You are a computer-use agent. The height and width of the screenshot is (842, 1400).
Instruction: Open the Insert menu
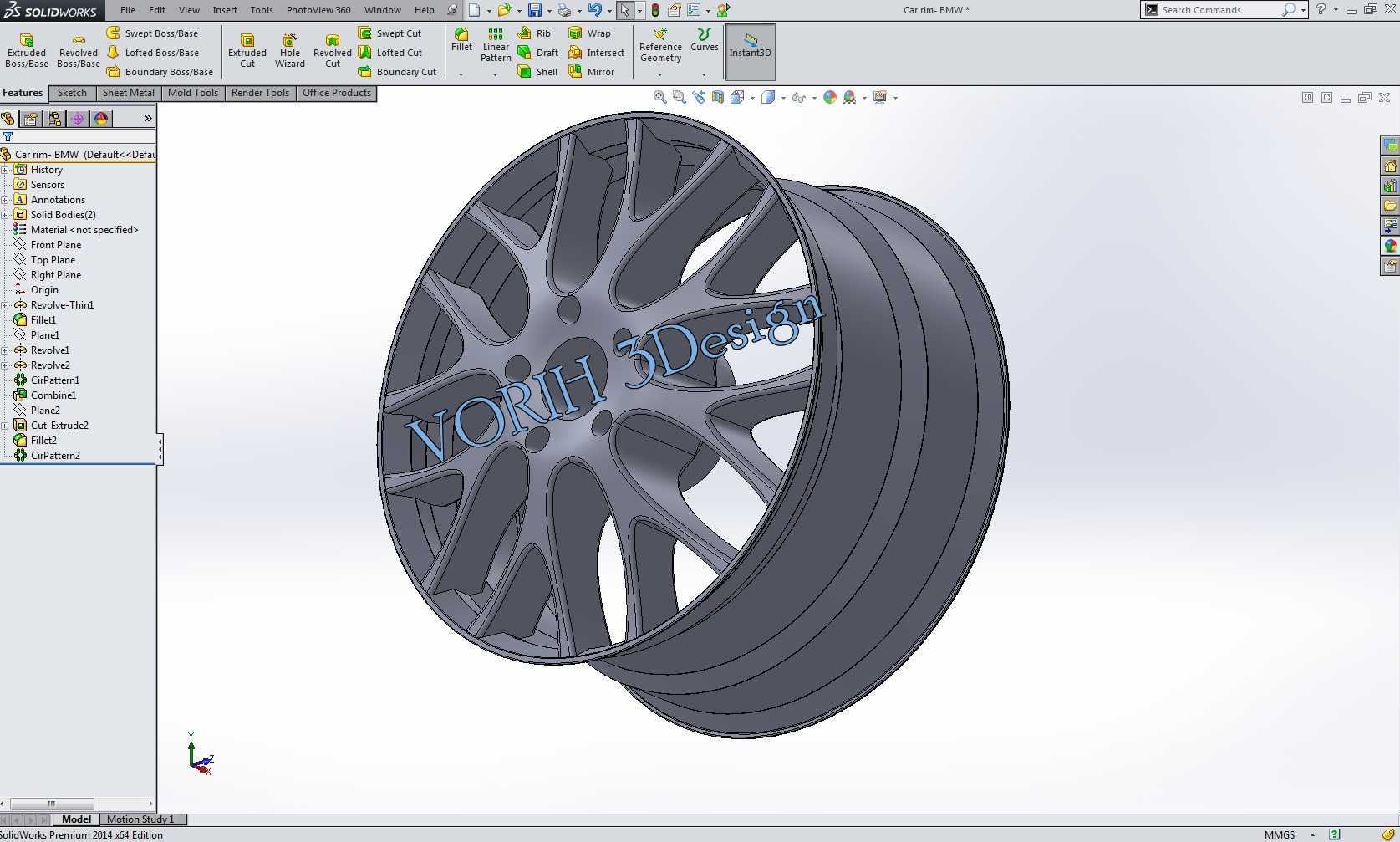(x=225, y=10)
